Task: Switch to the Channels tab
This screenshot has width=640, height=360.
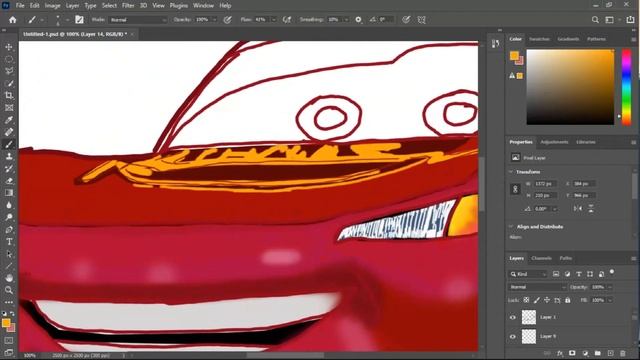Action: pos(541,258)
